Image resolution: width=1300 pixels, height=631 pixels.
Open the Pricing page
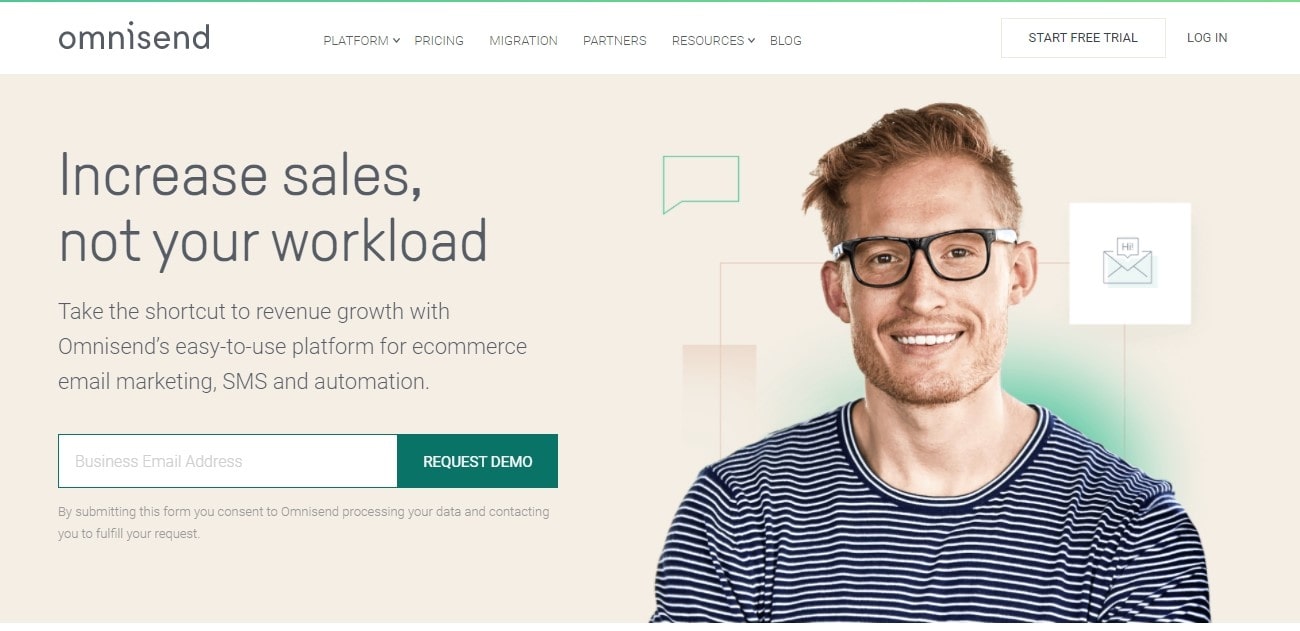439,41
